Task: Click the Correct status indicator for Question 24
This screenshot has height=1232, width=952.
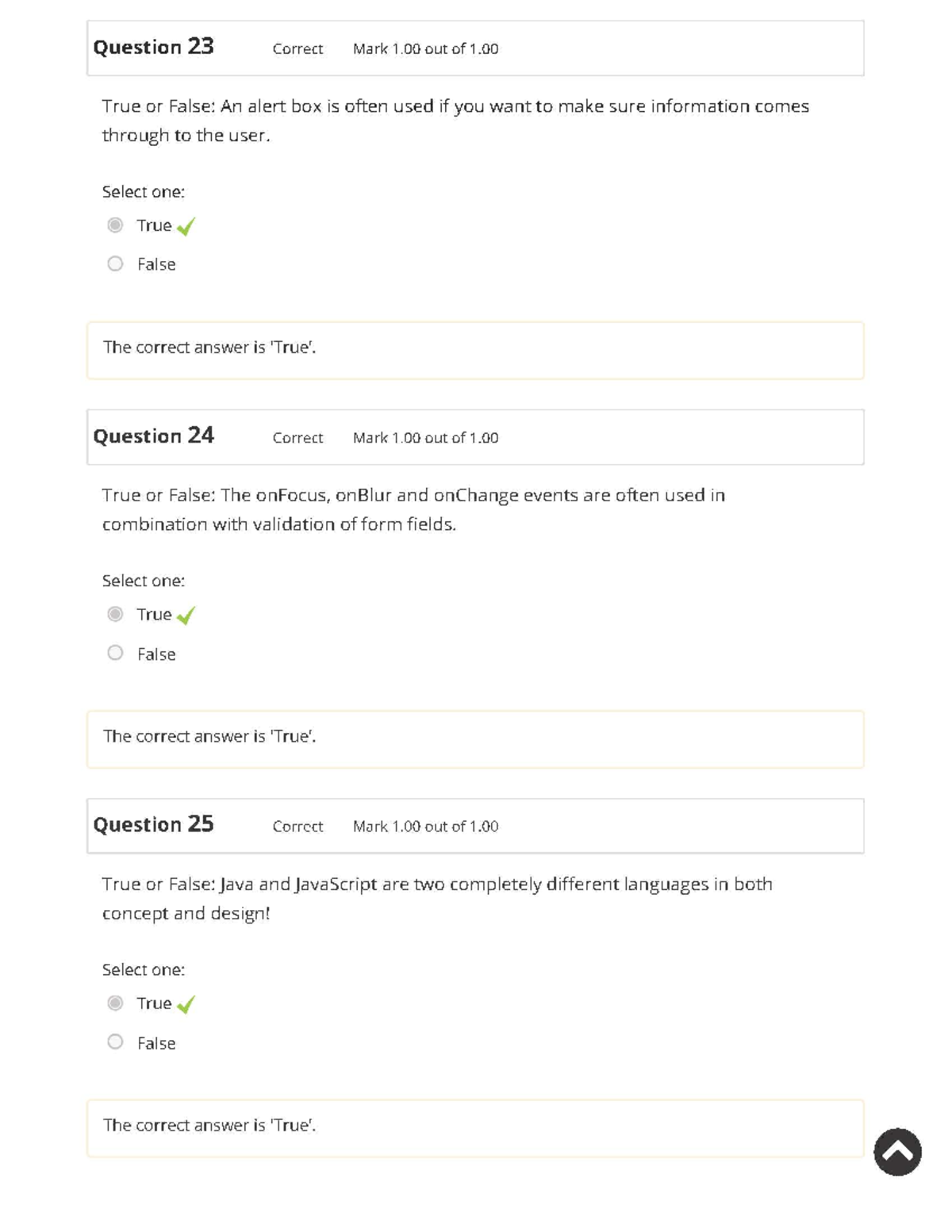Action: (297, 438)
